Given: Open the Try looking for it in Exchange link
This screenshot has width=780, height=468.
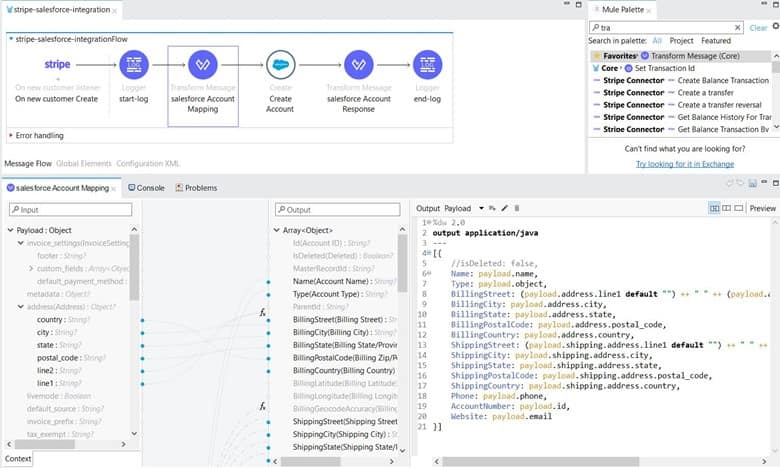Looking at the screenshot, I should (x=685, y=164).
